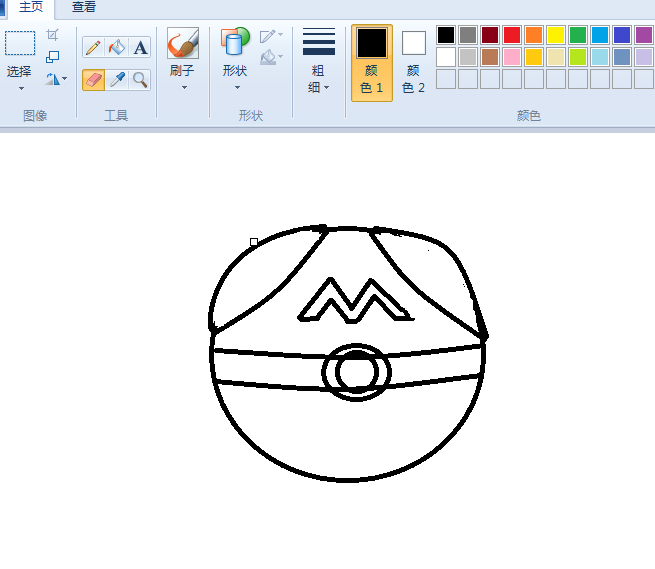
Task: Select the Text tool
Action: (x=140, y=47)
